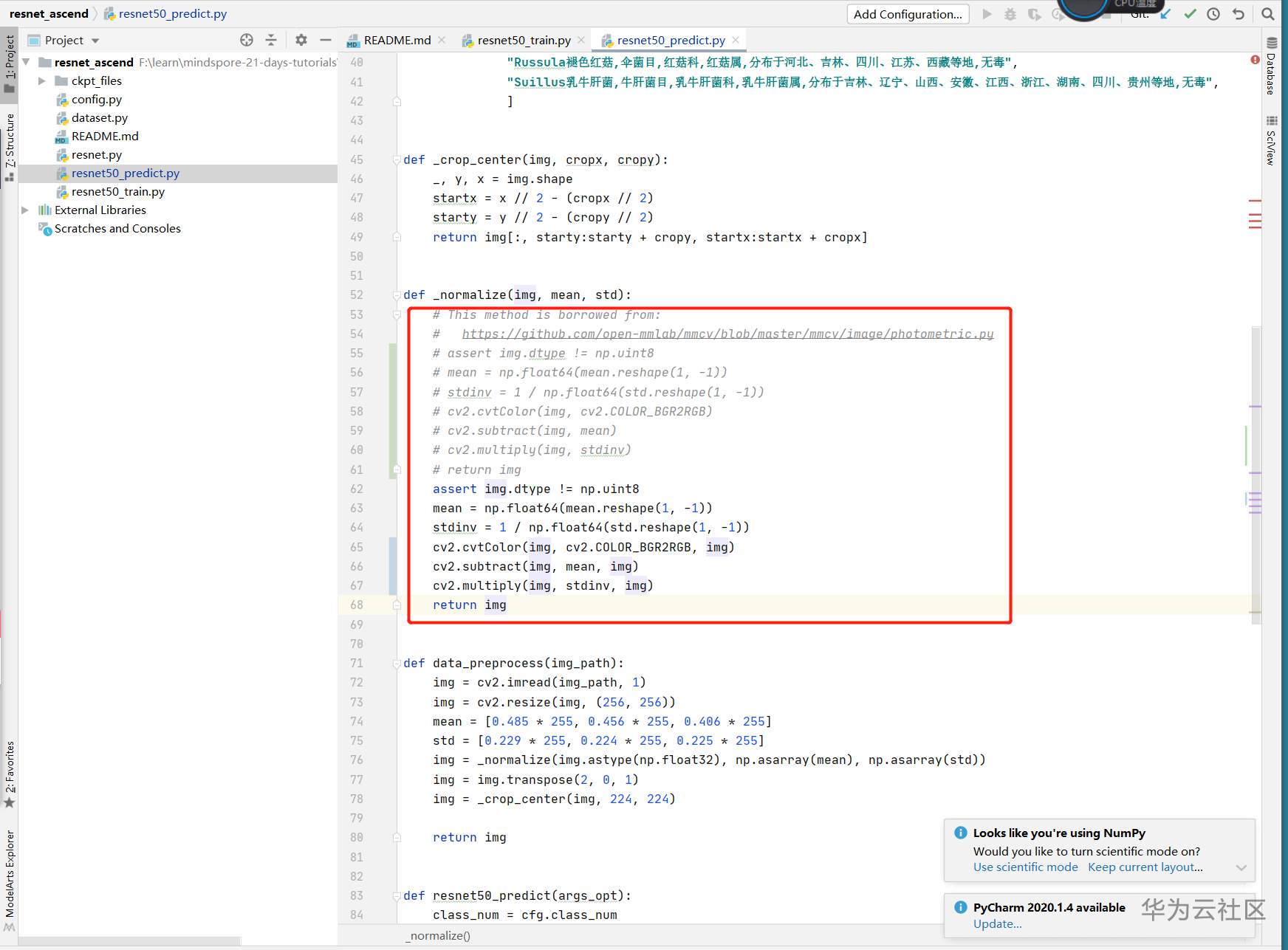Image resolution: width=1288 pixels, height=950 pixels.
Task: Toggle the 1: Project side tab
Action: (9, 63)
